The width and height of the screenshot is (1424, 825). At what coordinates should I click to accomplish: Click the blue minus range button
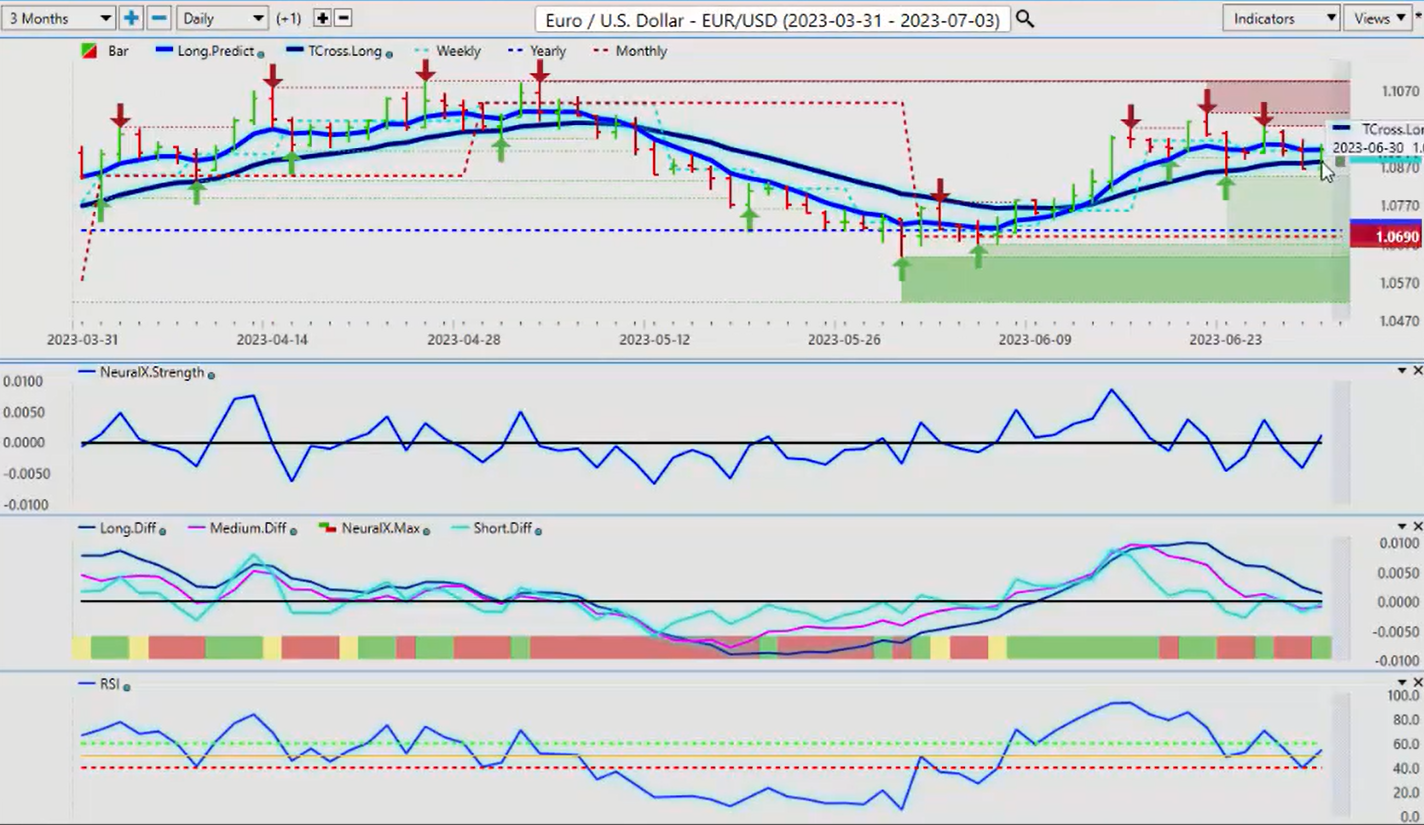(159, 18)
